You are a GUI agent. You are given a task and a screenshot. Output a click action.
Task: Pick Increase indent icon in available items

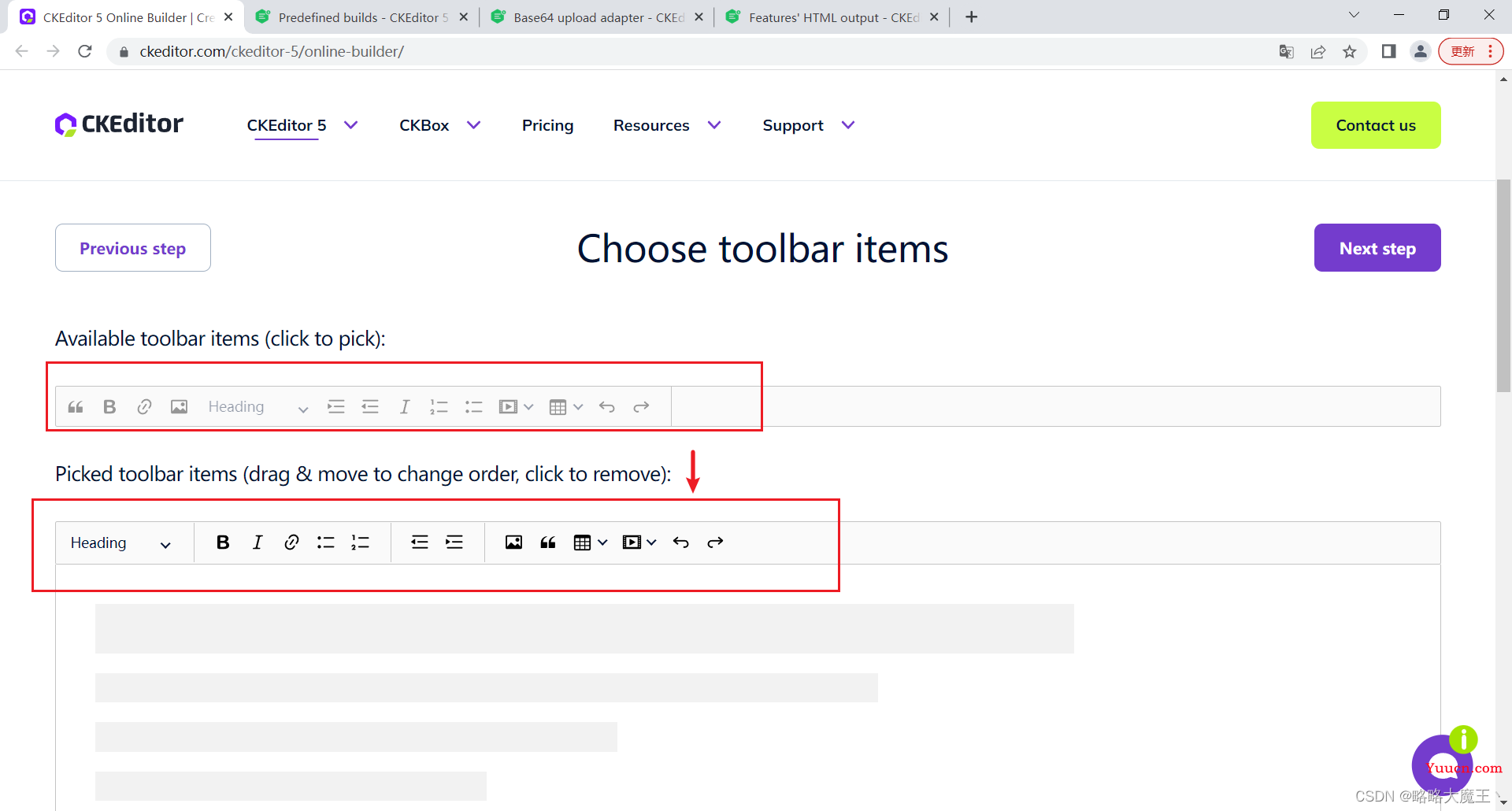336,407
